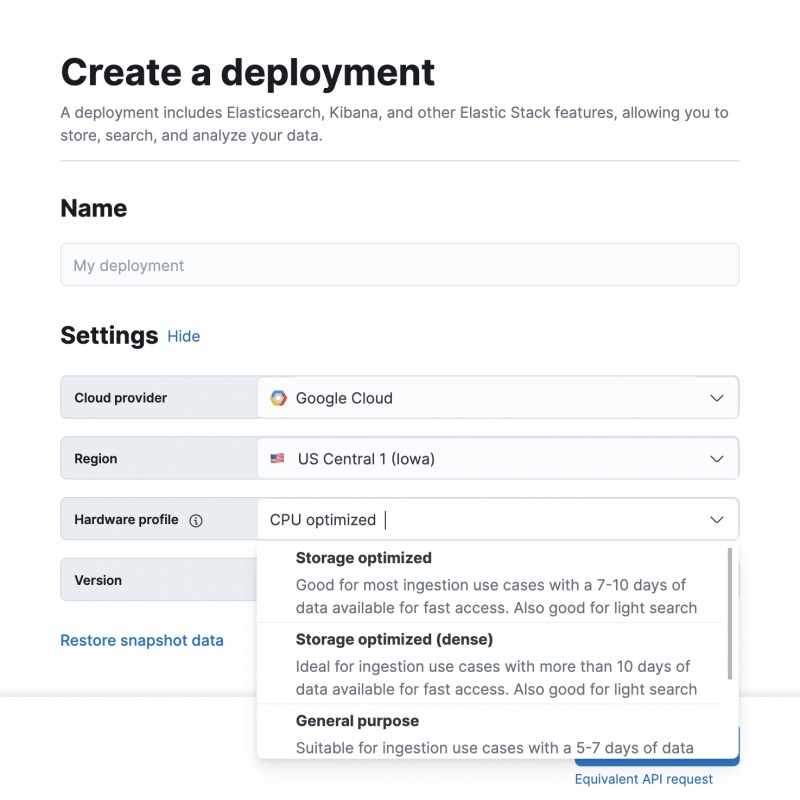Image resolution: width=800 pixels, height=800 pixels.
Task: Click the Hide settings link
Action: (183, 336)
